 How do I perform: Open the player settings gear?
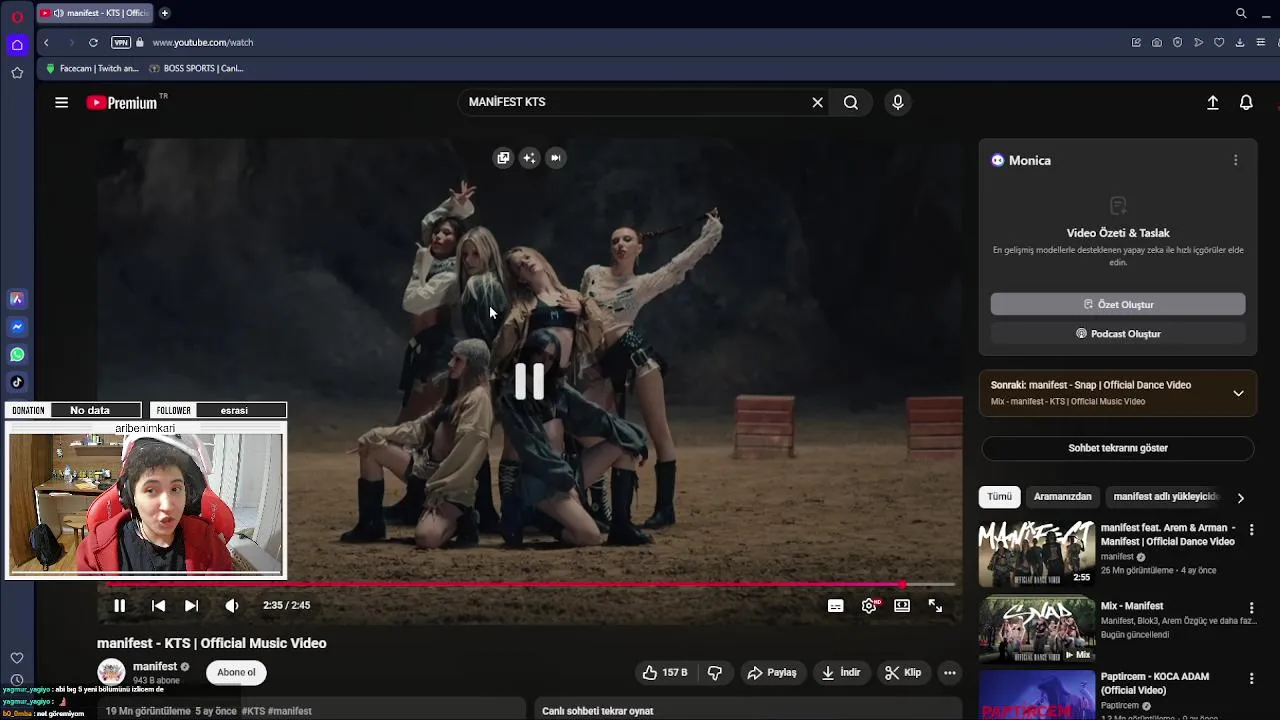click(x=869, y=605)
